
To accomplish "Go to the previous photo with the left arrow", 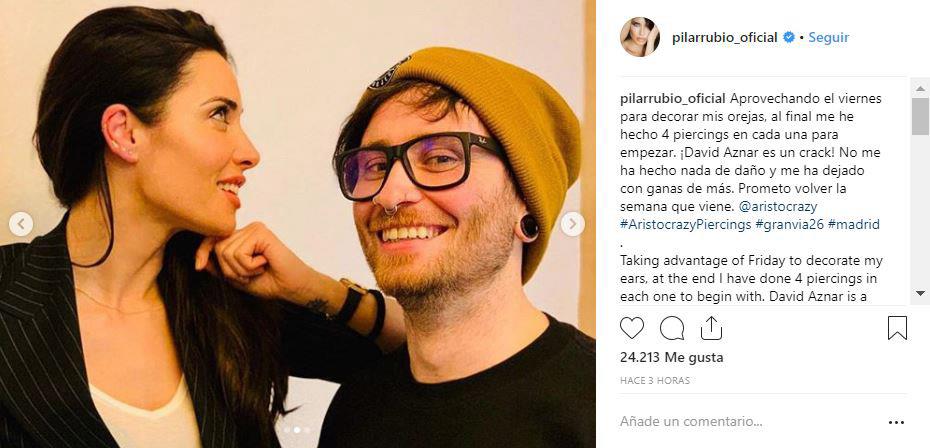I will point(21,224).
